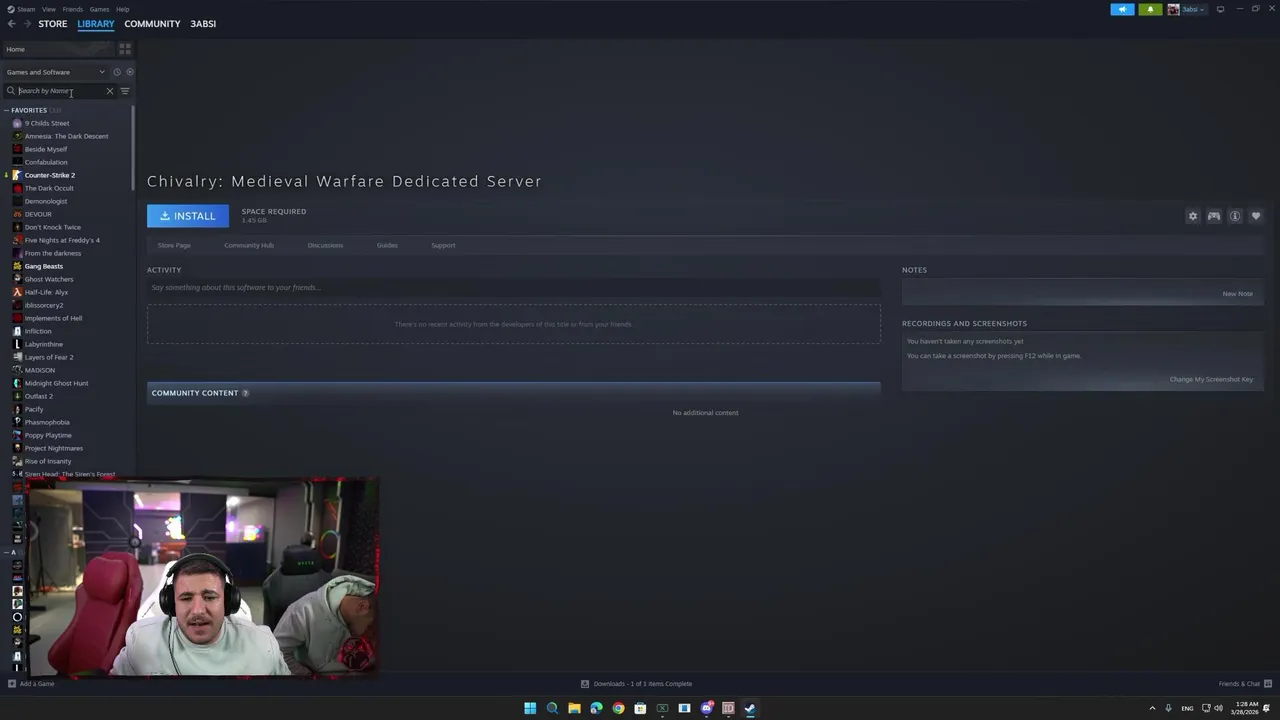
Task: Open the Downloads status bar
Action: [x=637, y=684]
